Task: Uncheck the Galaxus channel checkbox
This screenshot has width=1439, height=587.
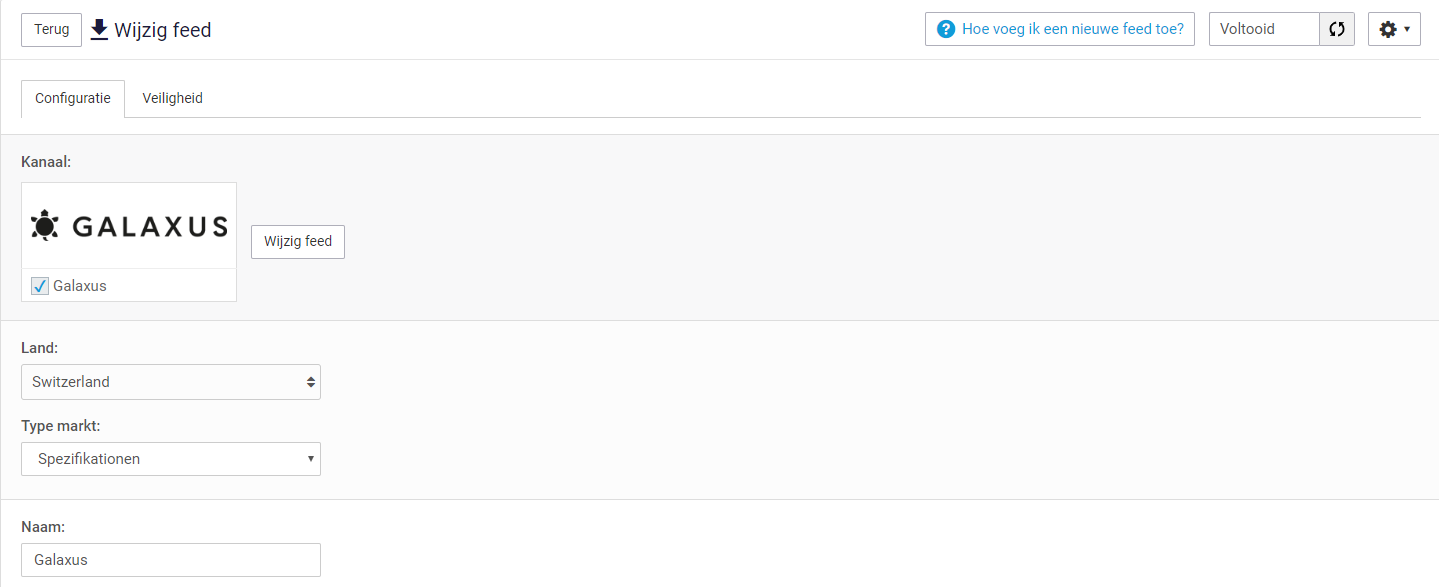Action: (x=40, y=286)
